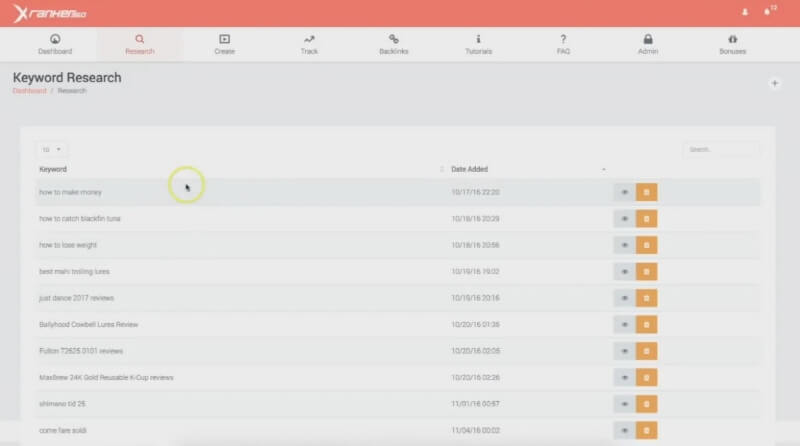Click the XRanker logo

click(49, 13)
